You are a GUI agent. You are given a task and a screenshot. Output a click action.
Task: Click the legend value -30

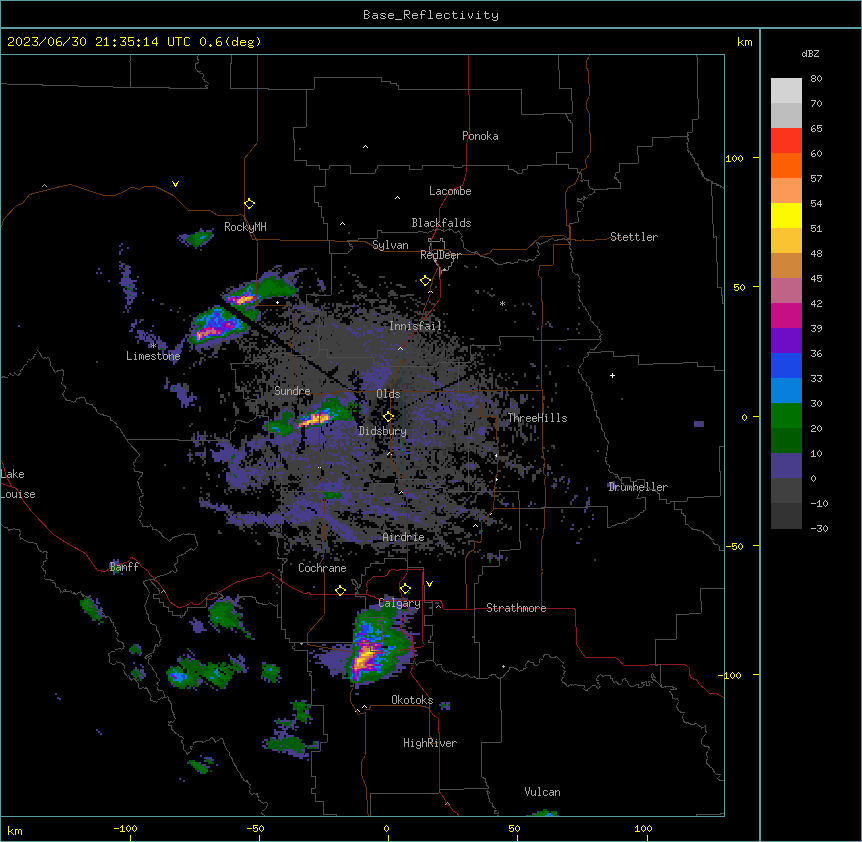point(819,529)
